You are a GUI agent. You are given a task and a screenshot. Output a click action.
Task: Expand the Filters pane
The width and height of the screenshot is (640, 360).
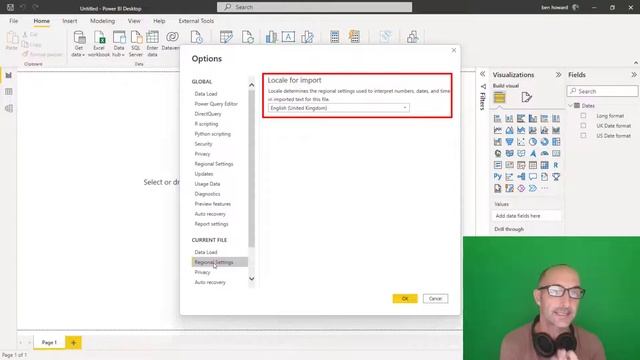pyautogui.click(x=482, y=74)
